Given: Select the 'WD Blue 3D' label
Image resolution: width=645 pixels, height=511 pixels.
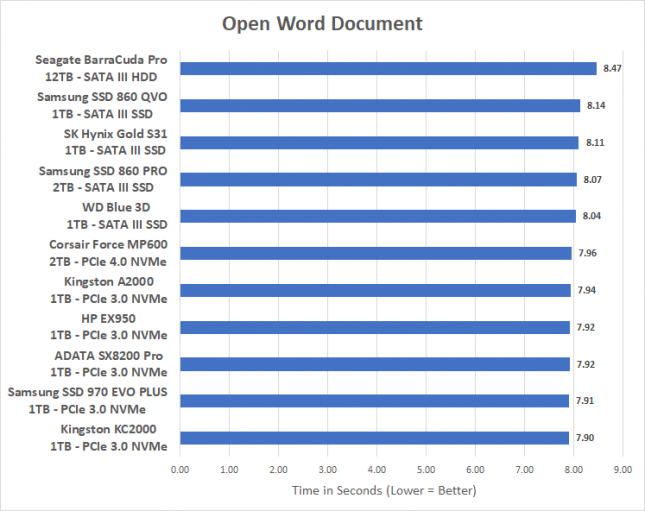Looking at the screenshot, I should (x=116, y=207).
